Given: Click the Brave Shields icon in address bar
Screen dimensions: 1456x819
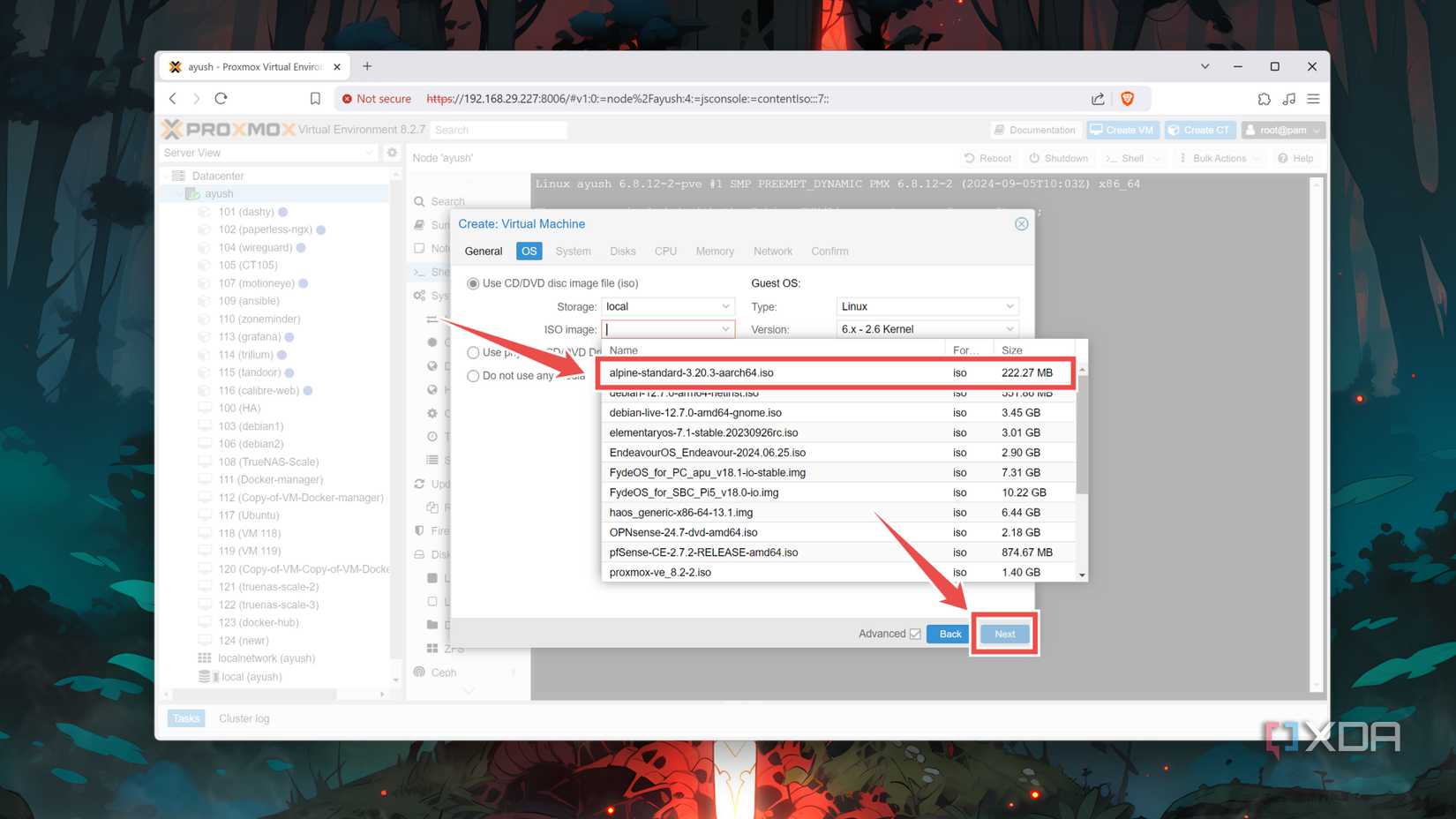Looking at the screenshot, I should click(x=1128, y=99).
